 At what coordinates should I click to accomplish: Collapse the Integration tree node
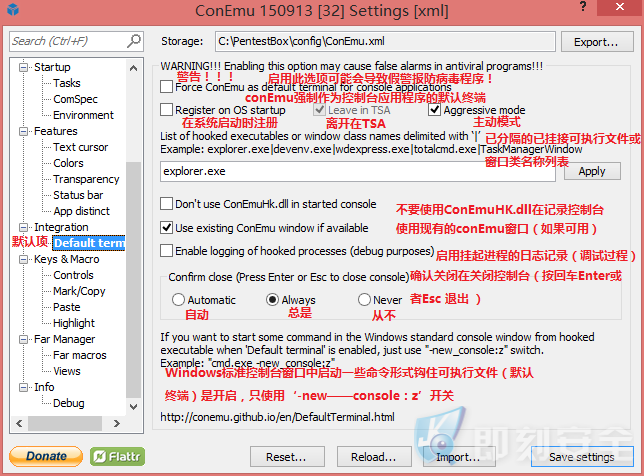(24, 227)
